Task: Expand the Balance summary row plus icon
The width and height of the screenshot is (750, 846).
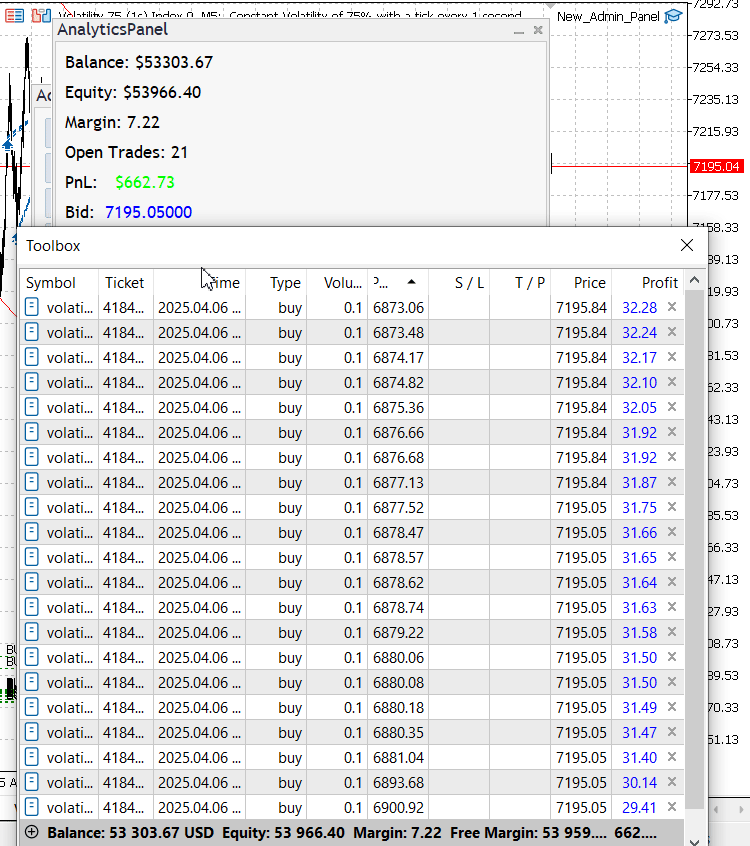Action: (x=32, y=832)
